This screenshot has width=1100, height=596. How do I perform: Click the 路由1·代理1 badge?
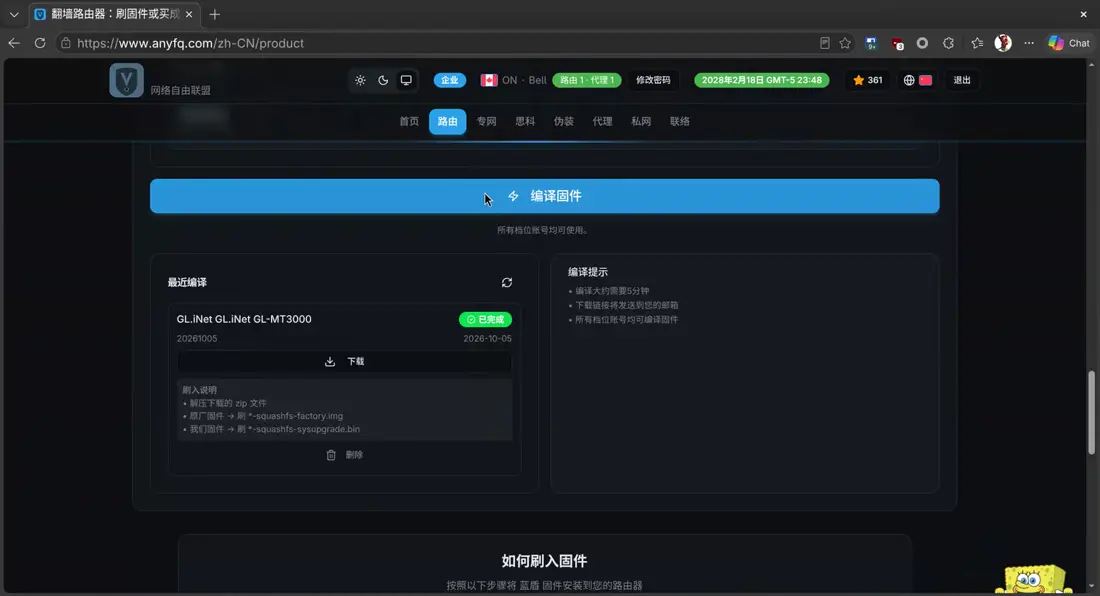tap(586, 80)
